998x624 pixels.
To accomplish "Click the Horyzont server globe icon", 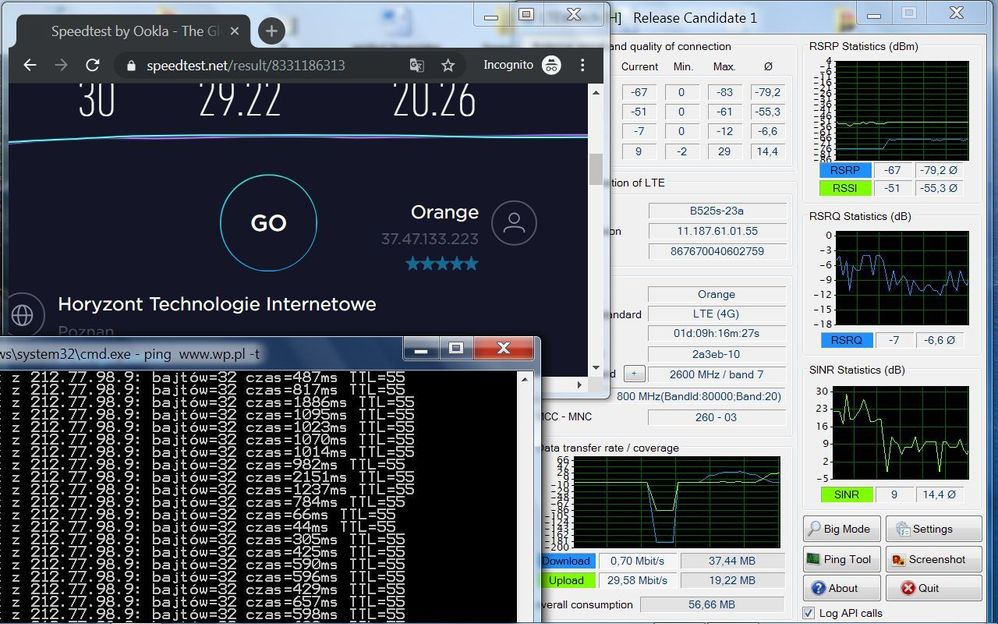I will 22,314.
